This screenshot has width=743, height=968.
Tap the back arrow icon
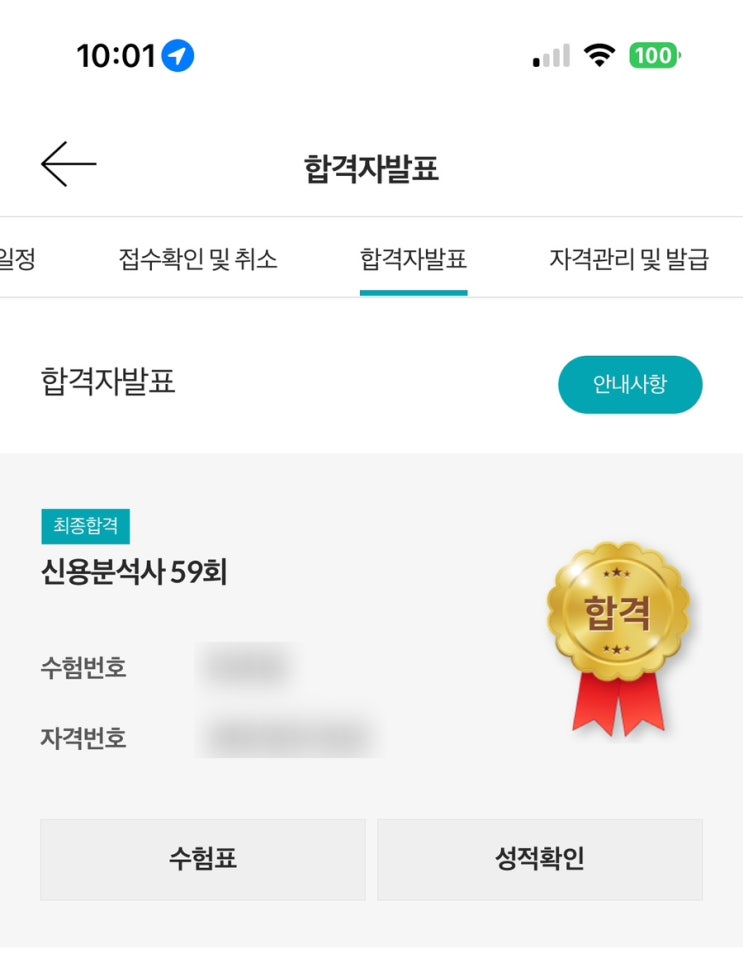(x=68, y=164)
